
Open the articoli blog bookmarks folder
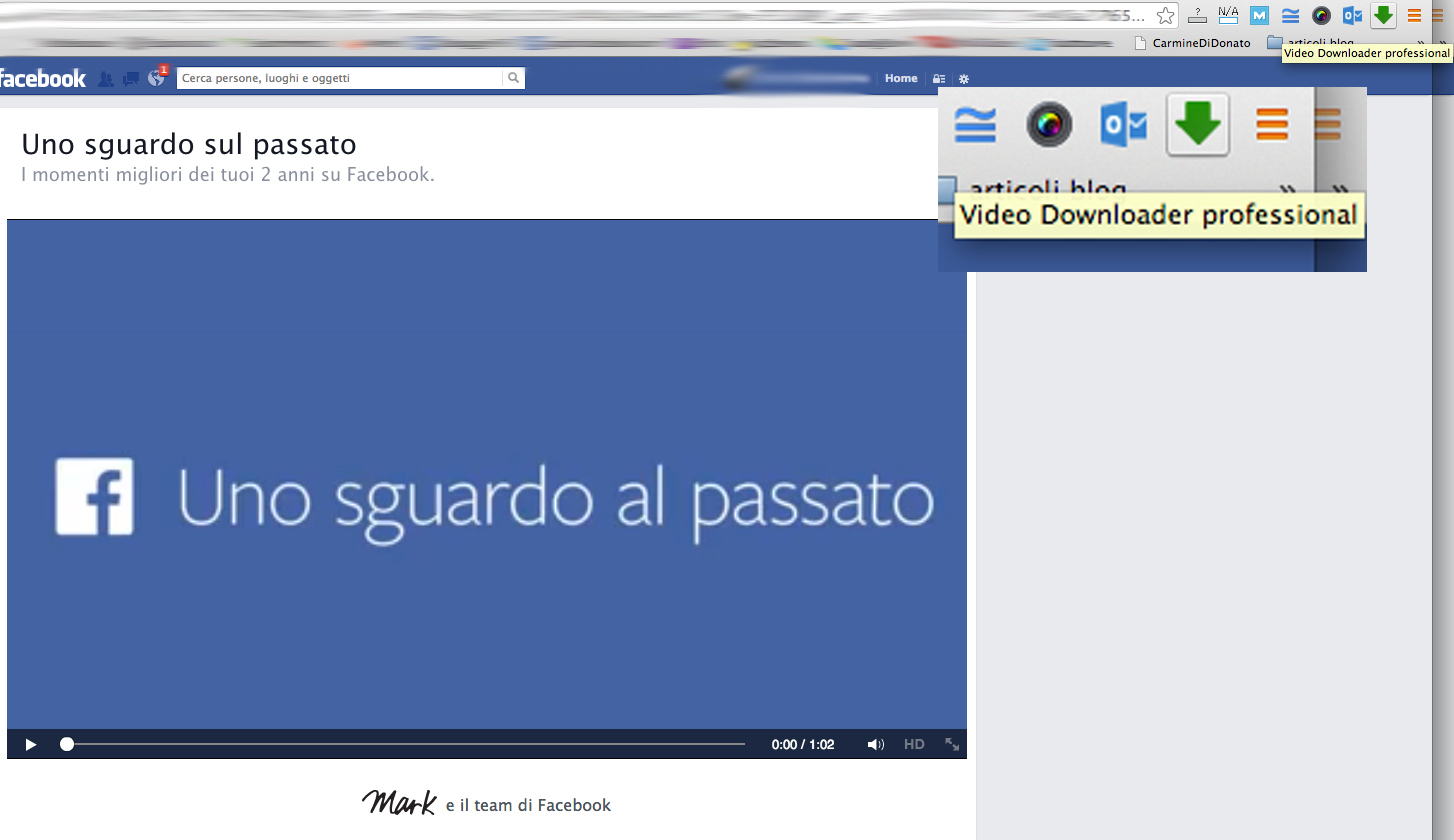1310,43
